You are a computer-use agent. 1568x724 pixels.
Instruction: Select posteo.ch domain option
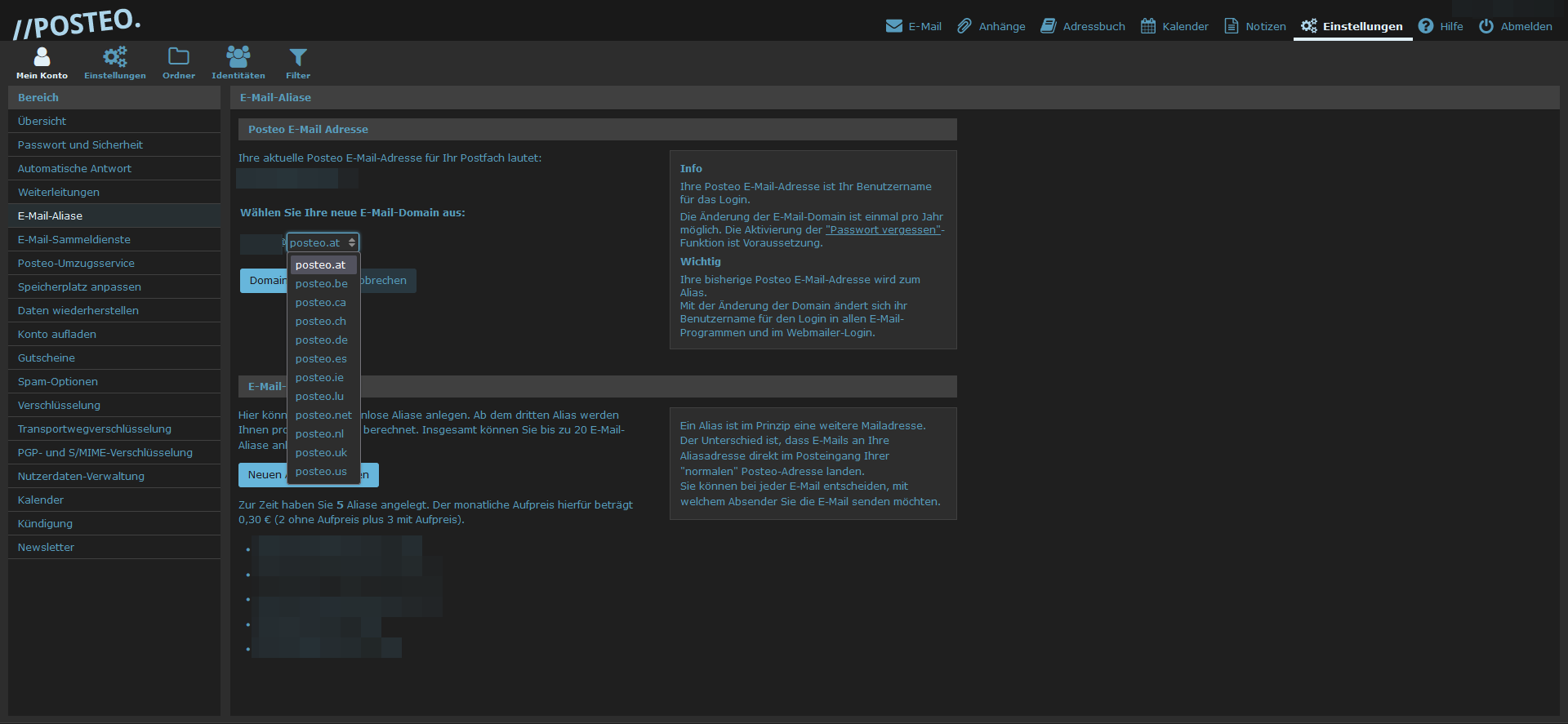321,322
